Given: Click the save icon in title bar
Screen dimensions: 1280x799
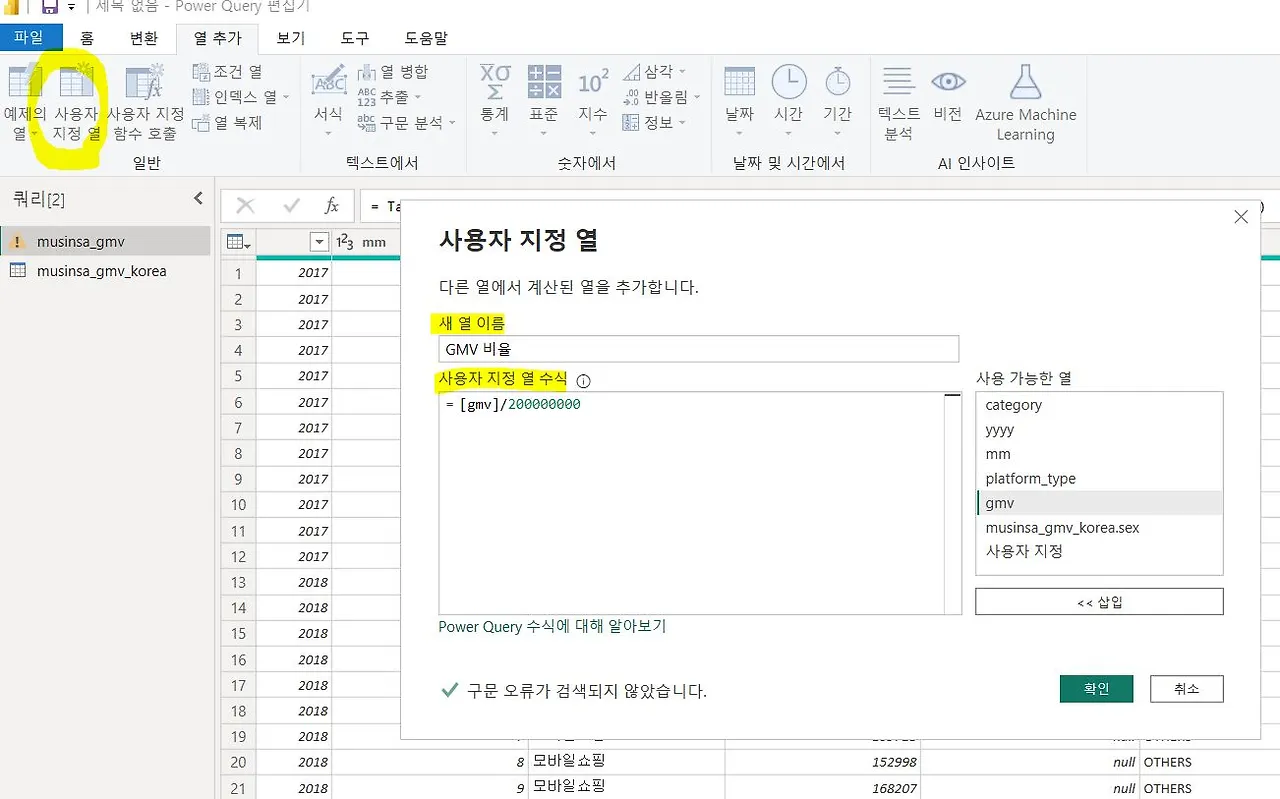Looking at the screenshot, I should point(49,7).
